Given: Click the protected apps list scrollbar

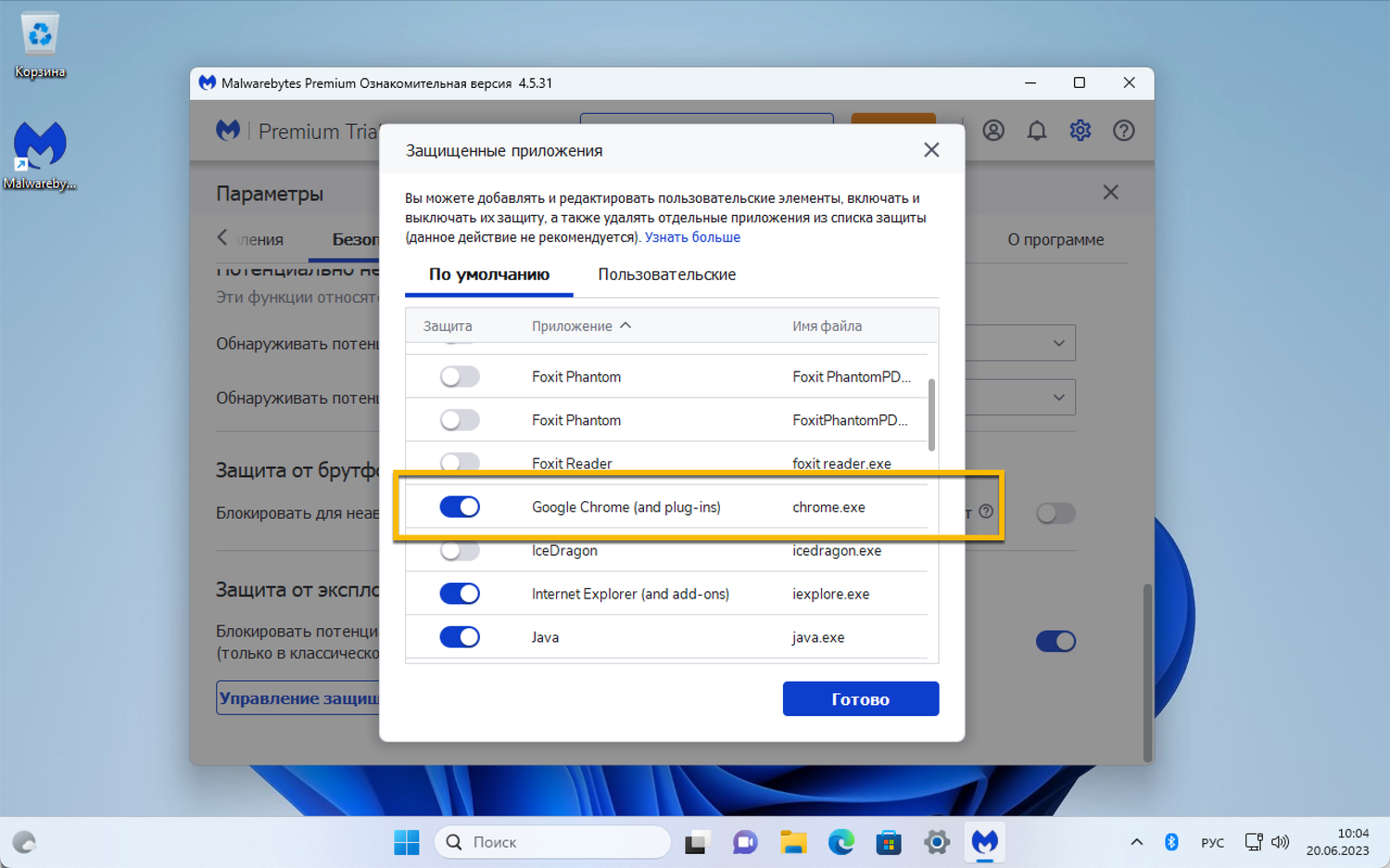Looking at the screenshot, I should click(931, 415).
